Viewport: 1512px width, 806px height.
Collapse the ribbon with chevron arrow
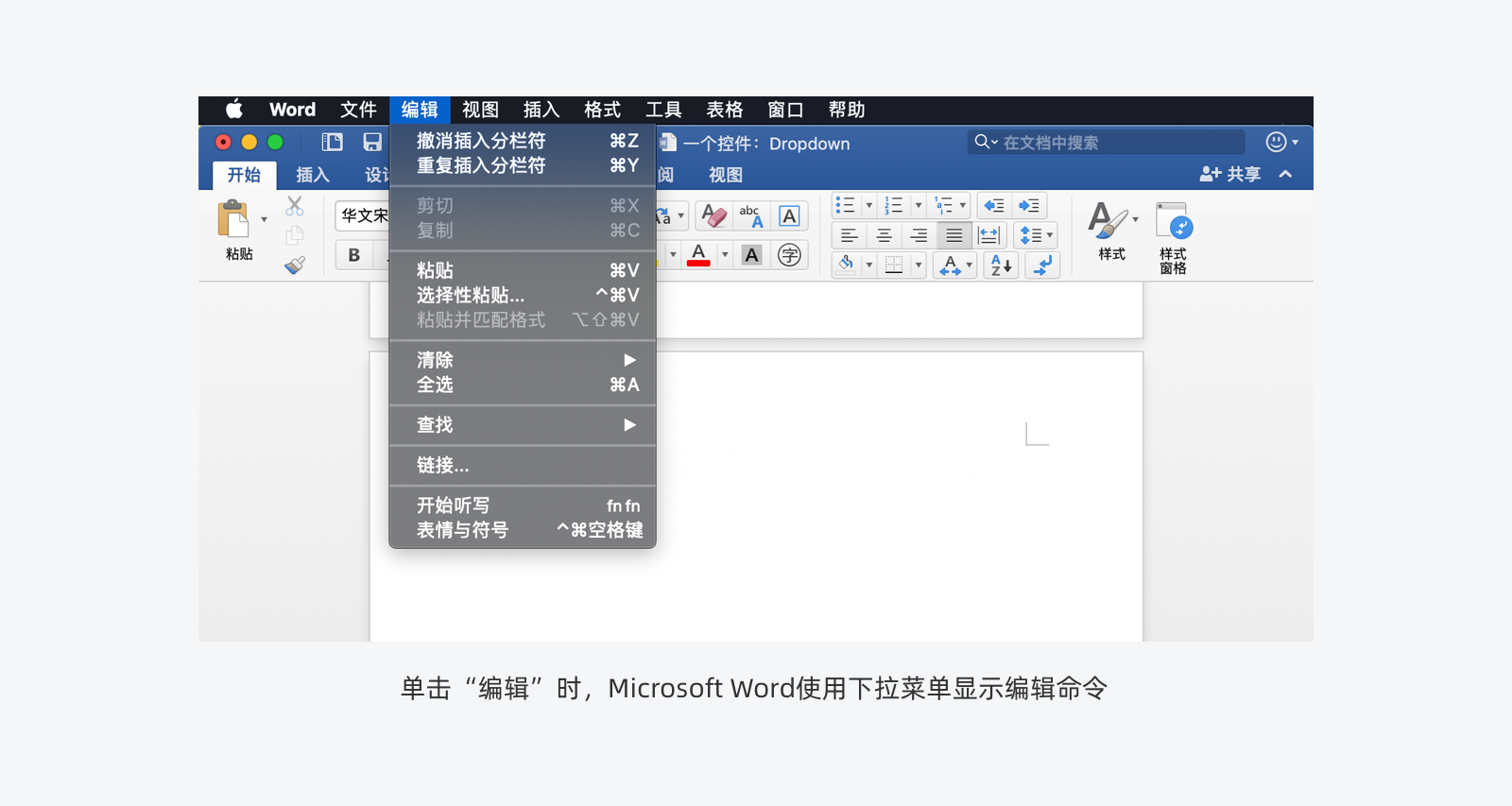[x=1285, y=174]
